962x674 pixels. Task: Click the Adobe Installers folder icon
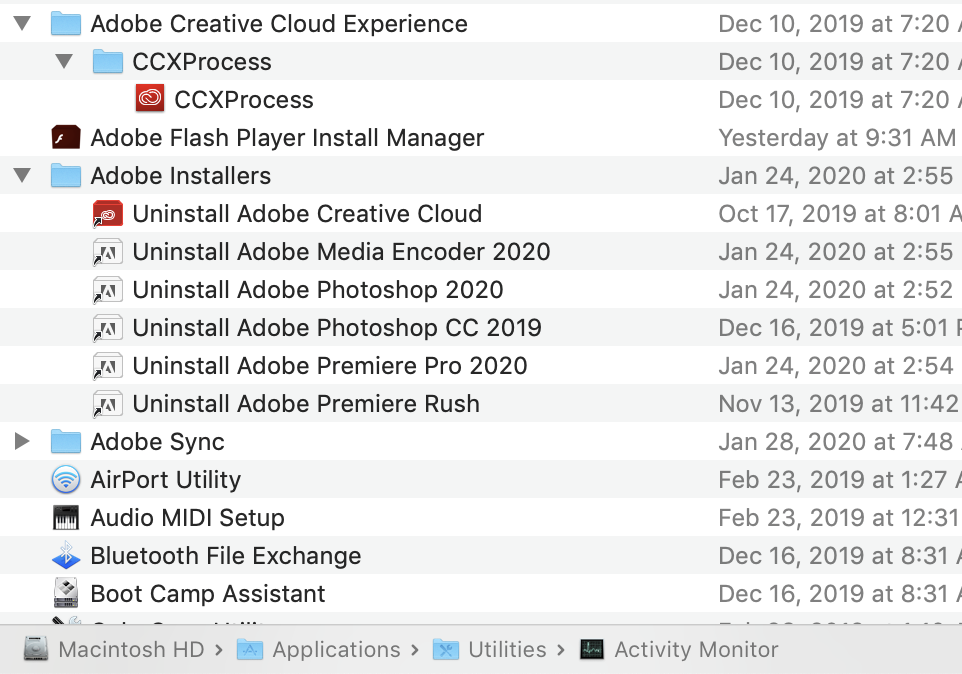point(65,175)
